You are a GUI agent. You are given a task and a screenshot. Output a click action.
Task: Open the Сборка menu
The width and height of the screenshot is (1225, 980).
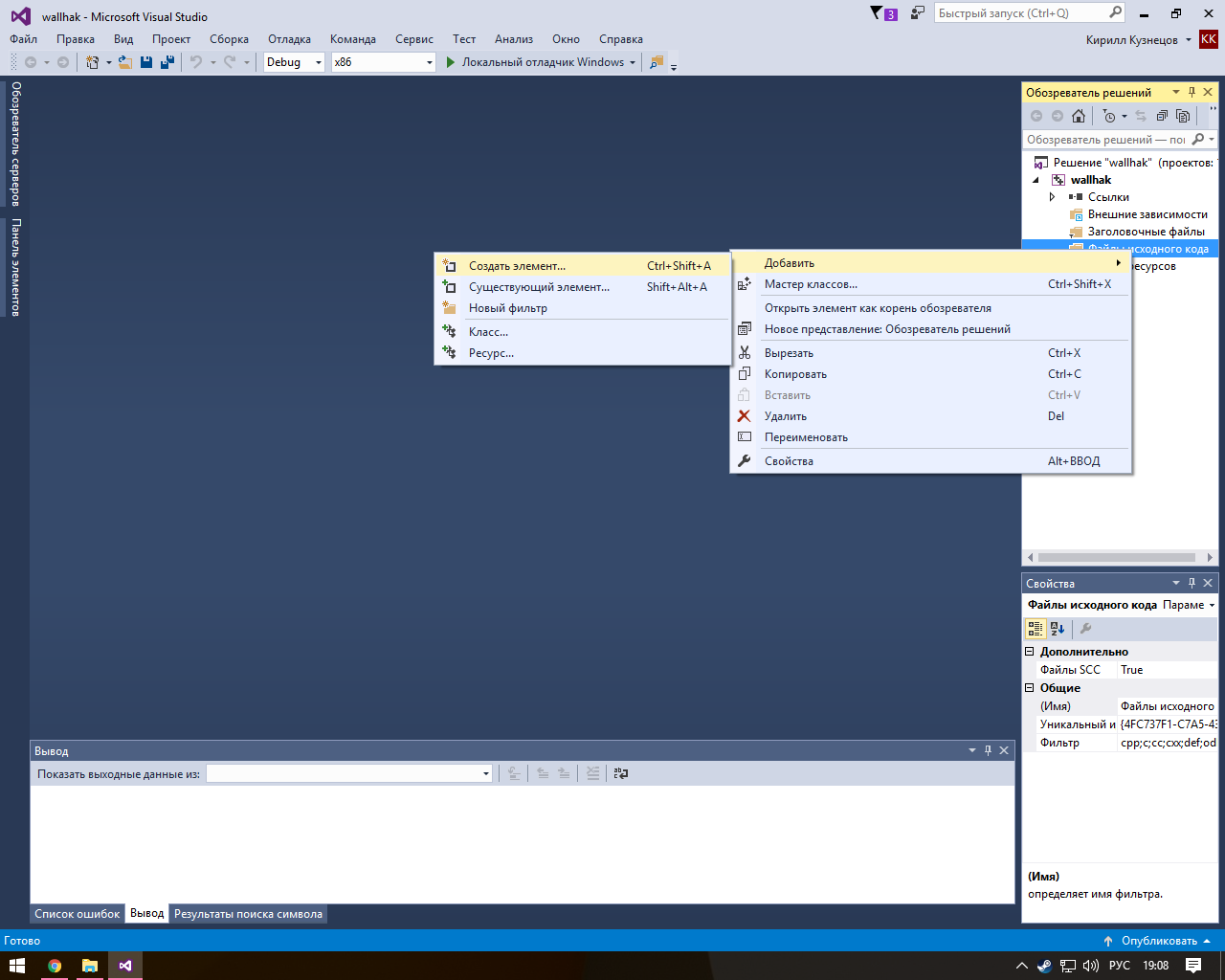[x=229, y=39]
